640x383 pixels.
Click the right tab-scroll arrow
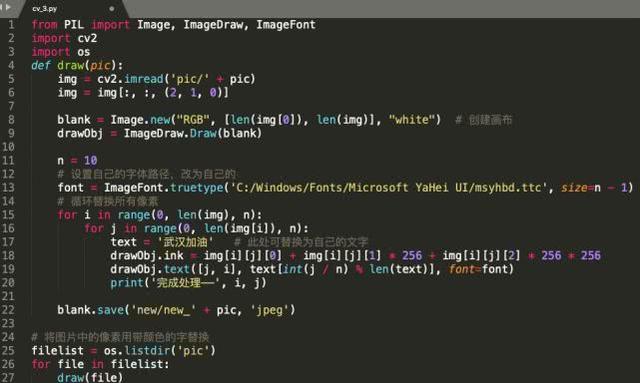coord(9,7)
